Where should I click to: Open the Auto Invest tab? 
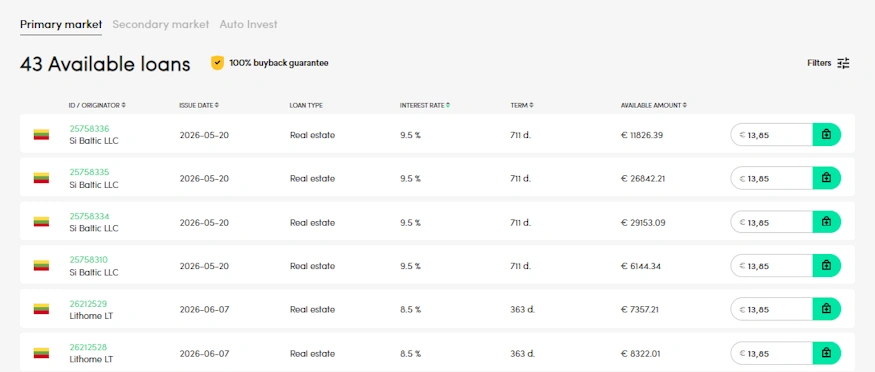tap(248, 25)
